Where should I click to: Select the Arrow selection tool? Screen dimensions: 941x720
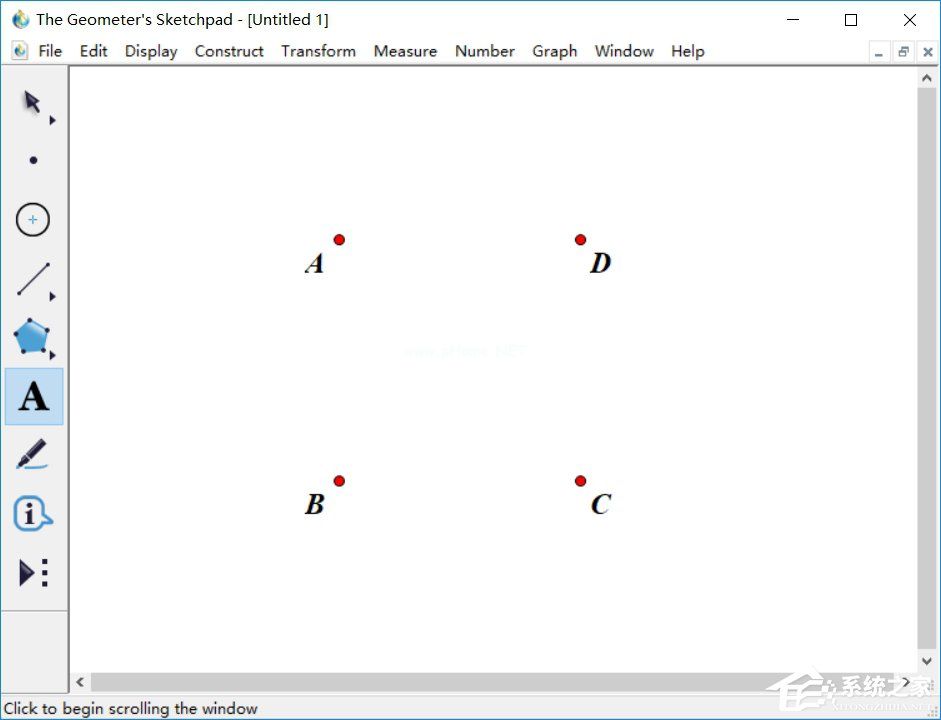point(32,102)
